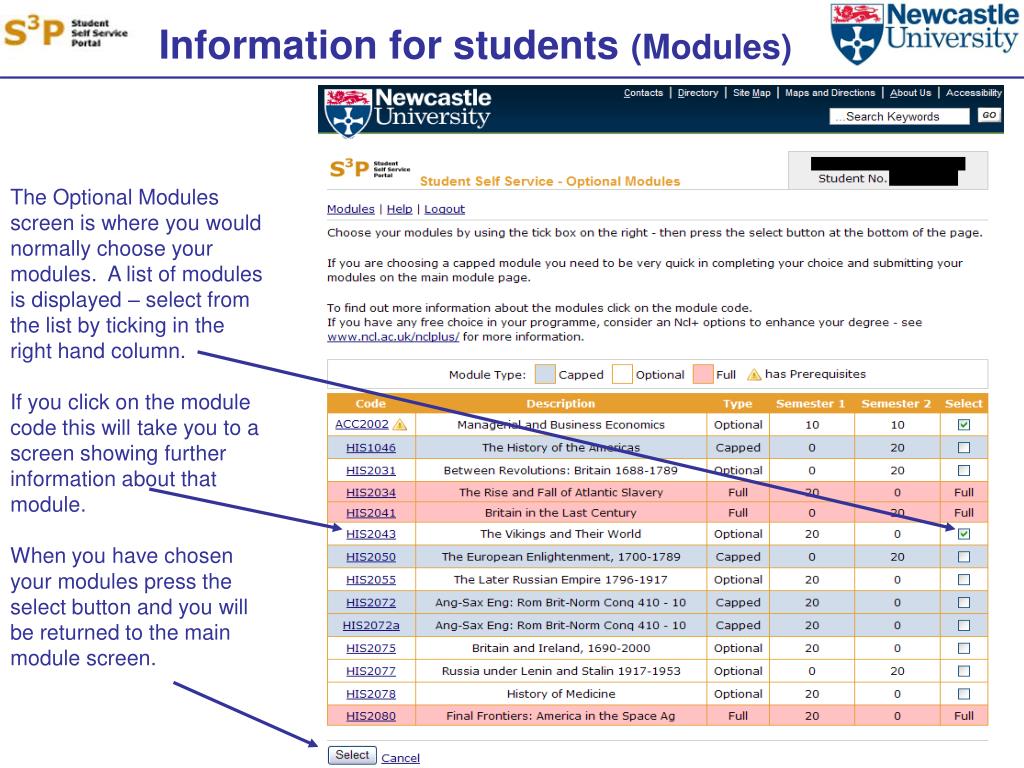
Task: Click 'The Vikings and Their World' description
Action: click(x=560, y=534)
